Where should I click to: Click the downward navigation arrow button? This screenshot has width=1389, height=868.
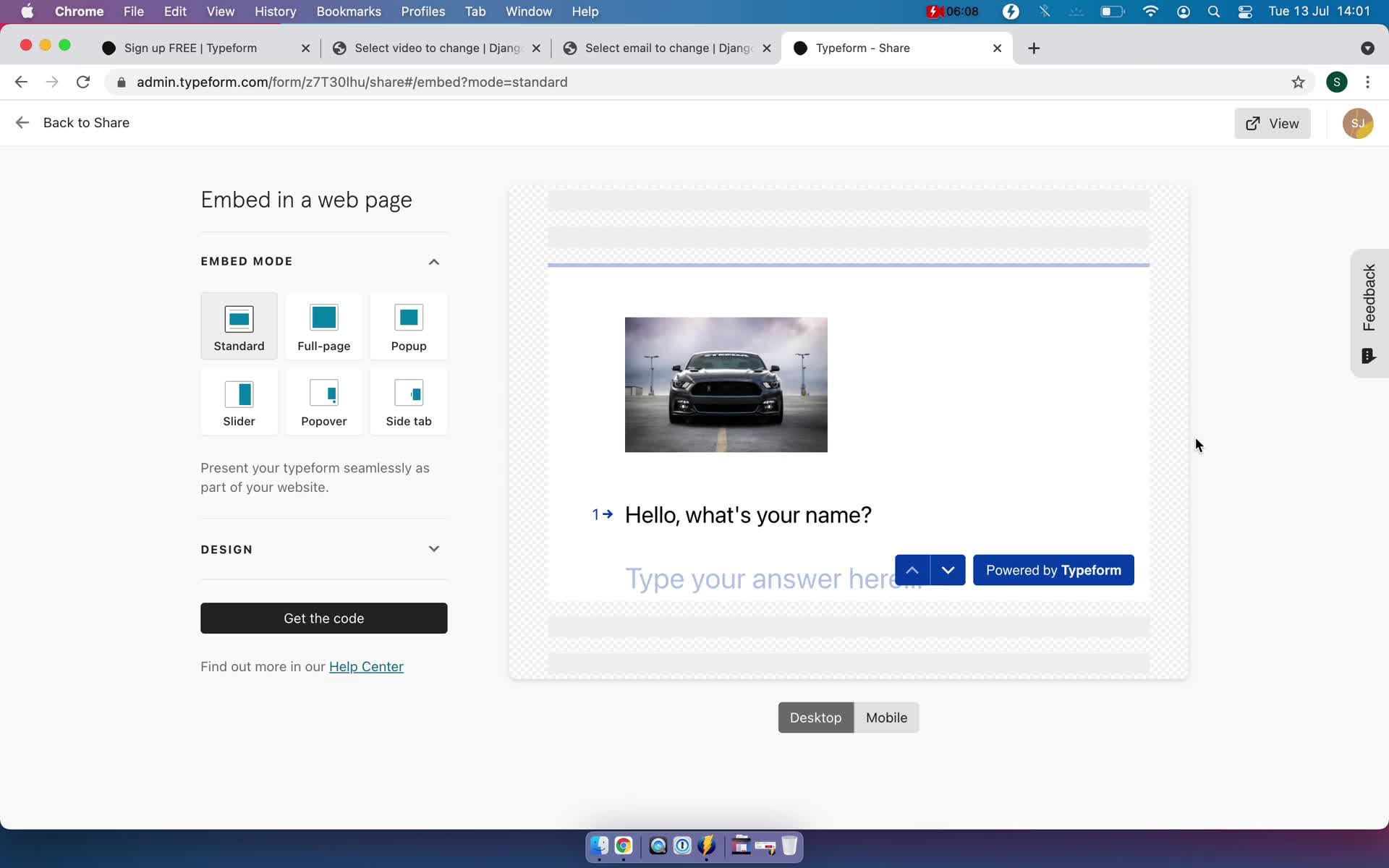click(946, 570)
